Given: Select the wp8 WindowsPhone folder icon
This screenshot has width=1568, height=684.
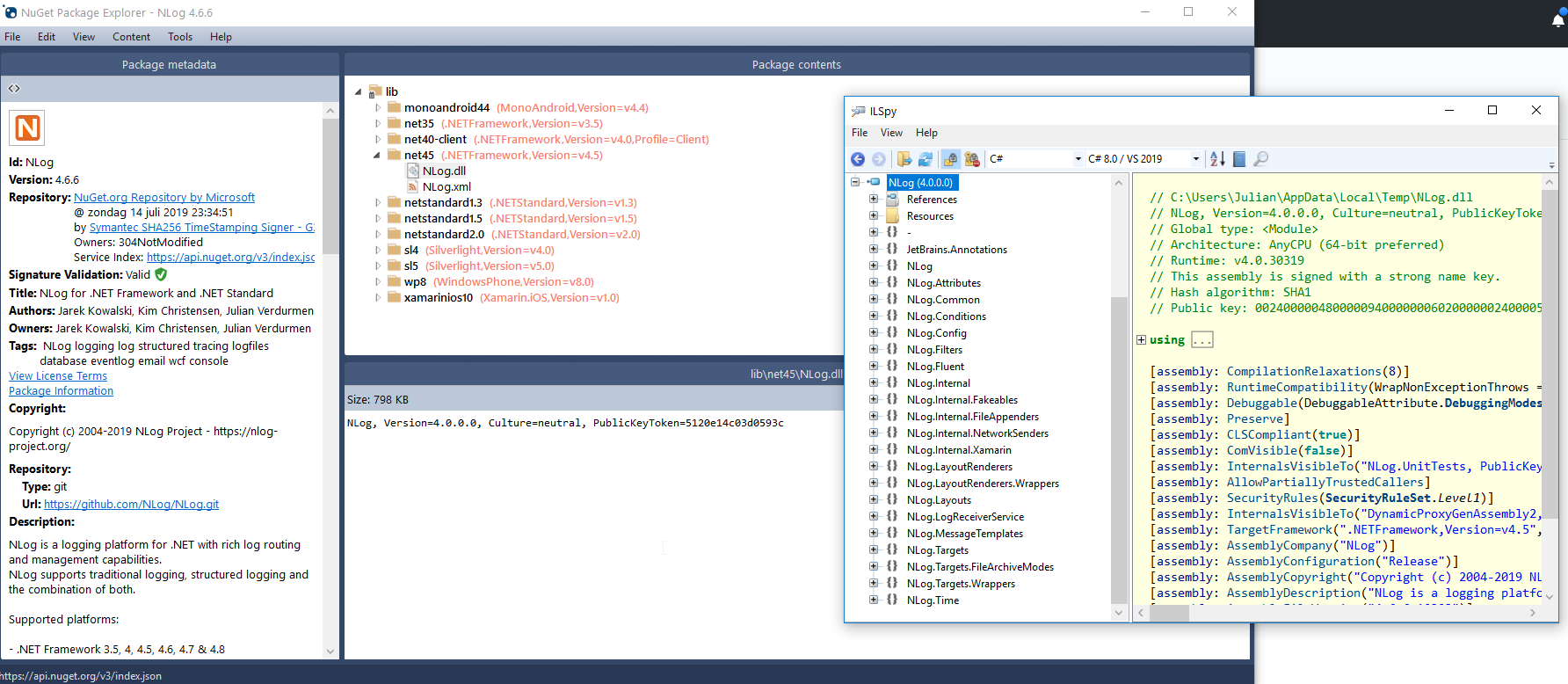Looking at the screenshot, I should click(394, 282).
